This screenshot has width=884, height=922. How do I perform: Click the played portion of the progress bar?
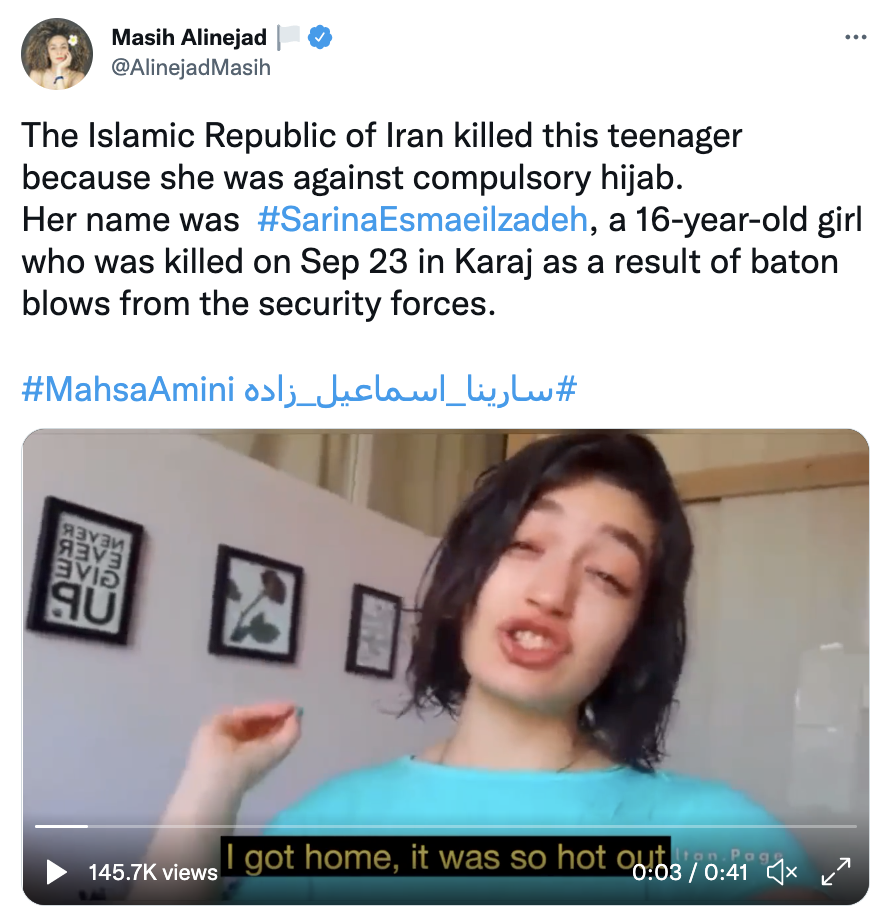pos(61,826)
